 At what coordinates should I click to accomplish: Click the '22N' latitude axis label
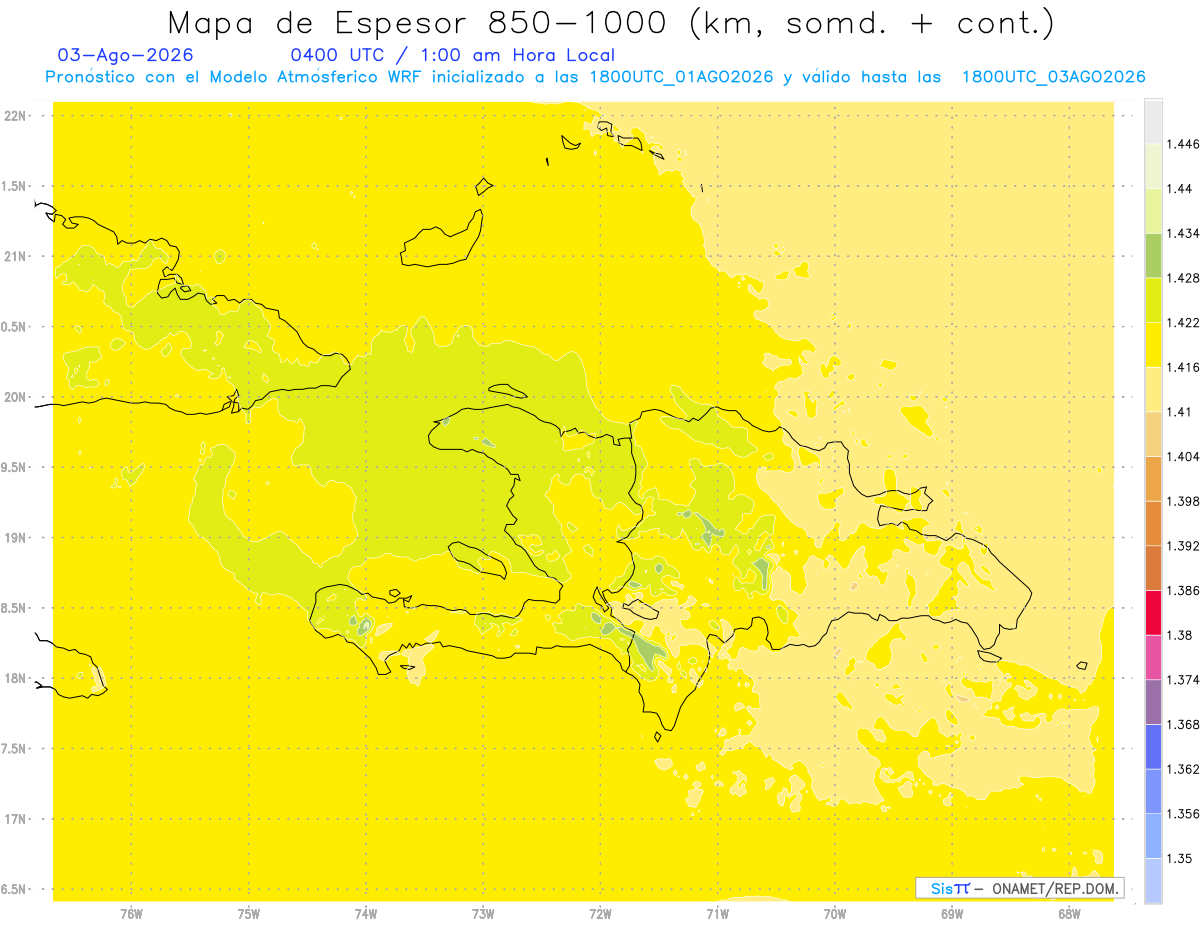pyautogui.click(x=15, y=116)
